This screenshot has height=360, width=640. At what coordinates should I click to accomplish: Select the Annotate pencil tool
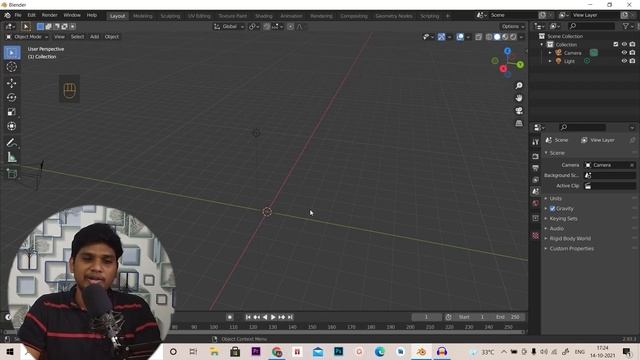(12, 142)
